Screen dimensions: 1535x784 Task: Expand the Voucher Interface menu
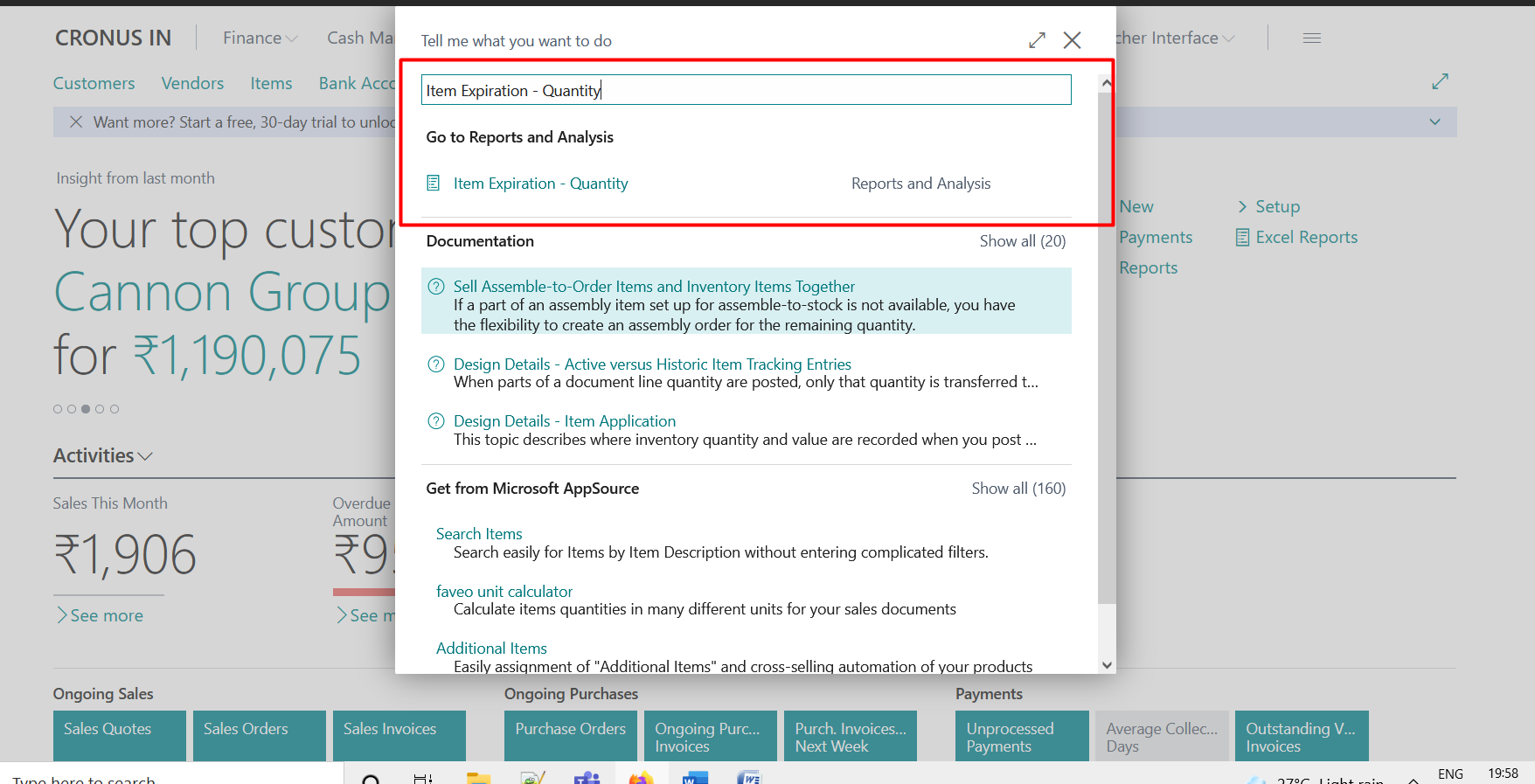point(1176,38)
